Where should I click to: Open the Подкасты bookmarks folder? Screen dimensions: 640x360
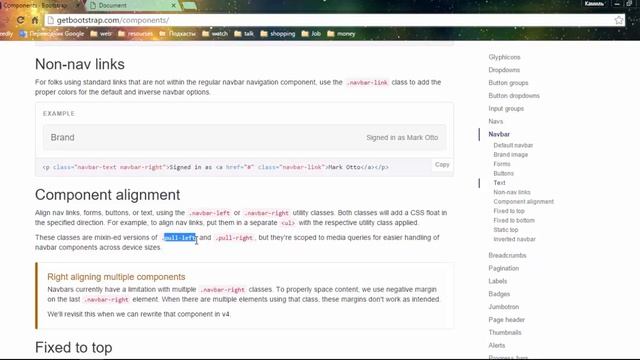(178, 34)
